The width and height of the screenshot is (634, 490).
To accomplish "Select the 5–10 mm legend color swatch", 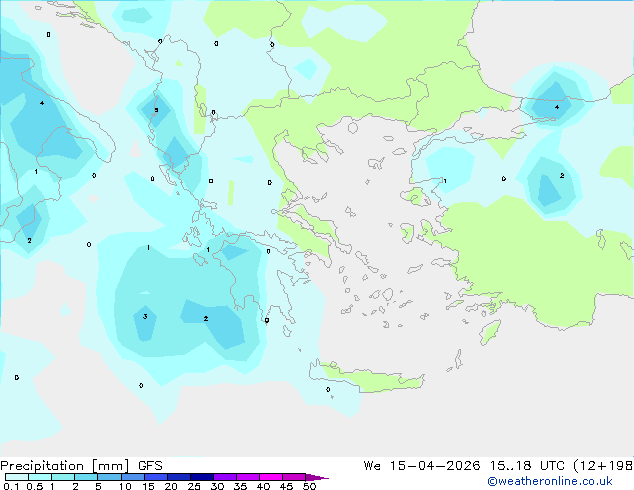I will [109, 477].
